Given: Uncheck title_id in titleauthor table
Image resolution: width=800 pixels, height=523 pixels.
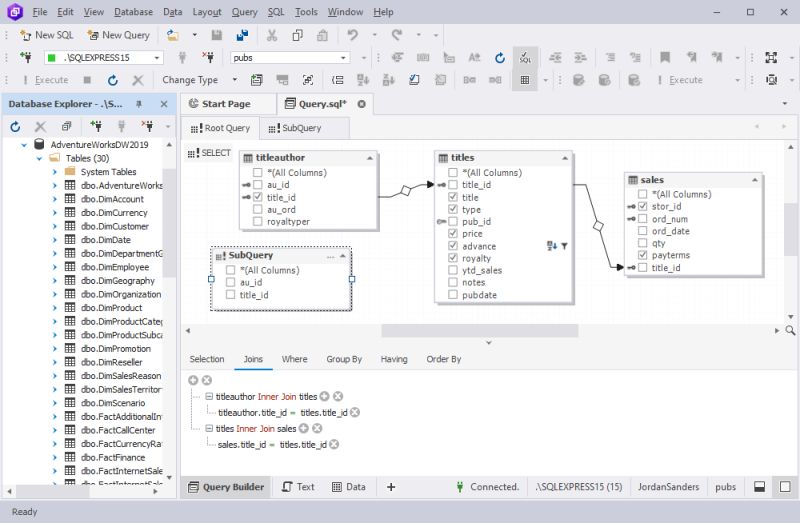Looking at the screenshot, I should coord(258,197).
